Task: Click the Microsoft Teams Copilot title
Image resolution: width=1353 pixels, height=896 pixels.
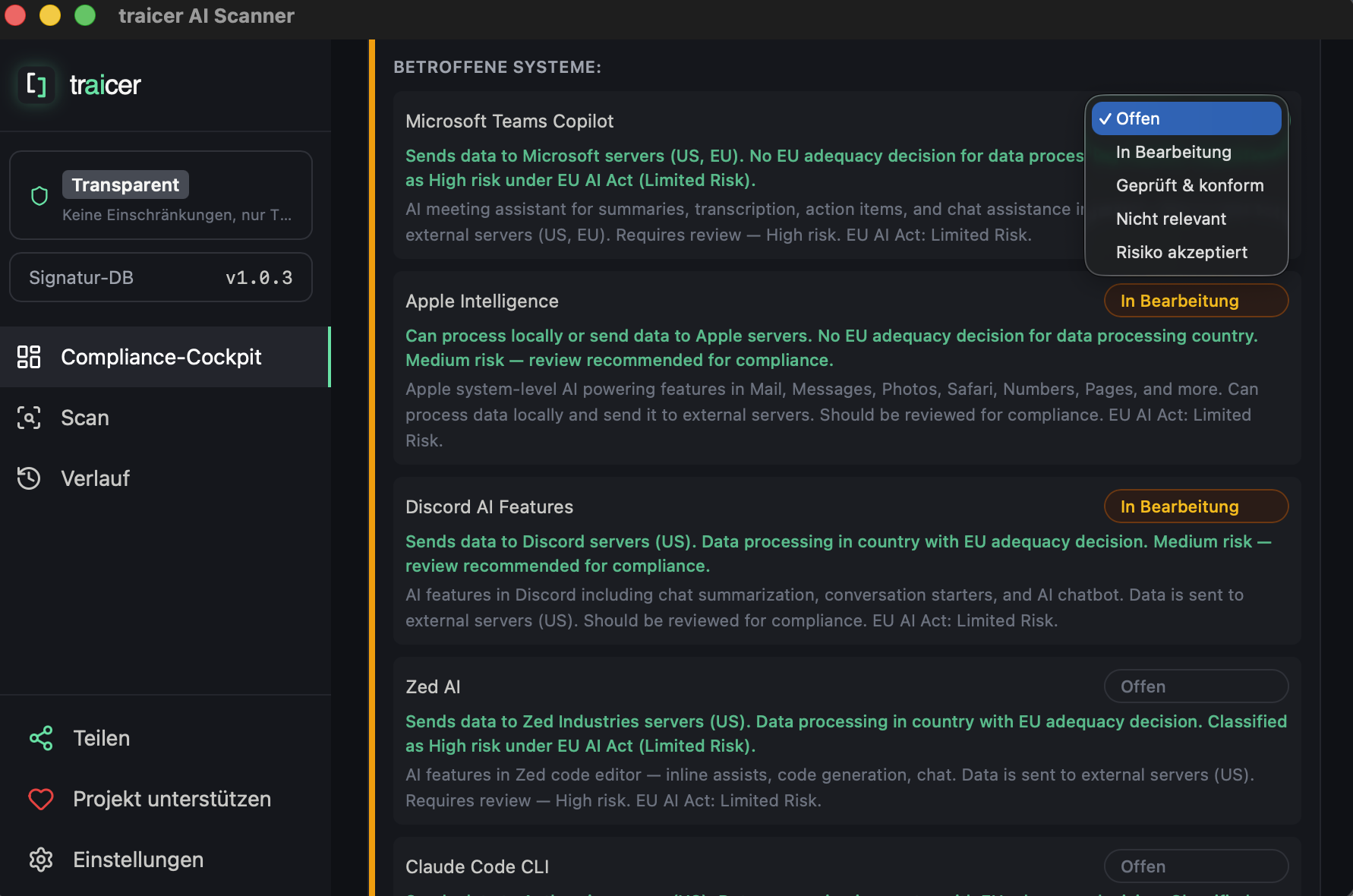Action: pyautogui.click(x=509, y=121)
